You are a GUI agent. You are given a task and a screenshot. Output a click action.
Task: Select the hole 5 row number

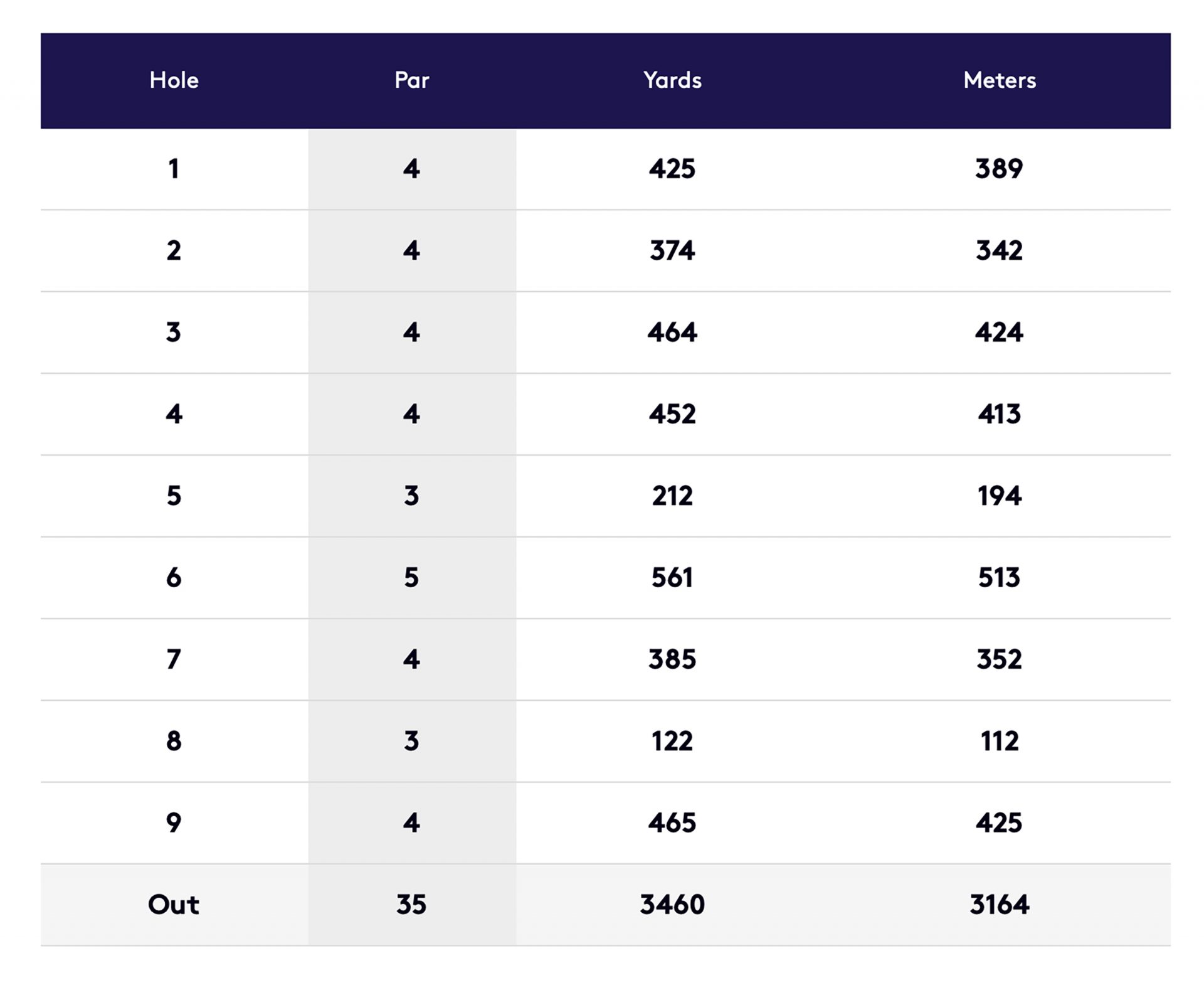point(174,496)
